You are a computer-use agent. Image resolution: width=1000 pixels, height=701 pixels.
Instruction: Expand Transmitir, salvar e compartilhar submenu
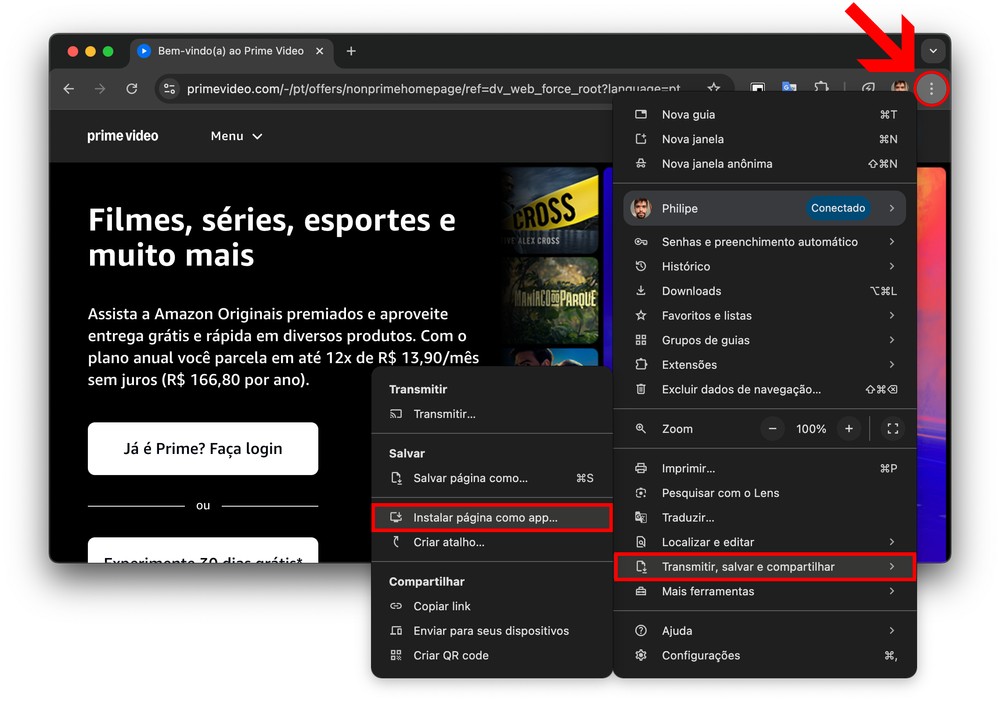pyautogui.click(x=765, y=566)
